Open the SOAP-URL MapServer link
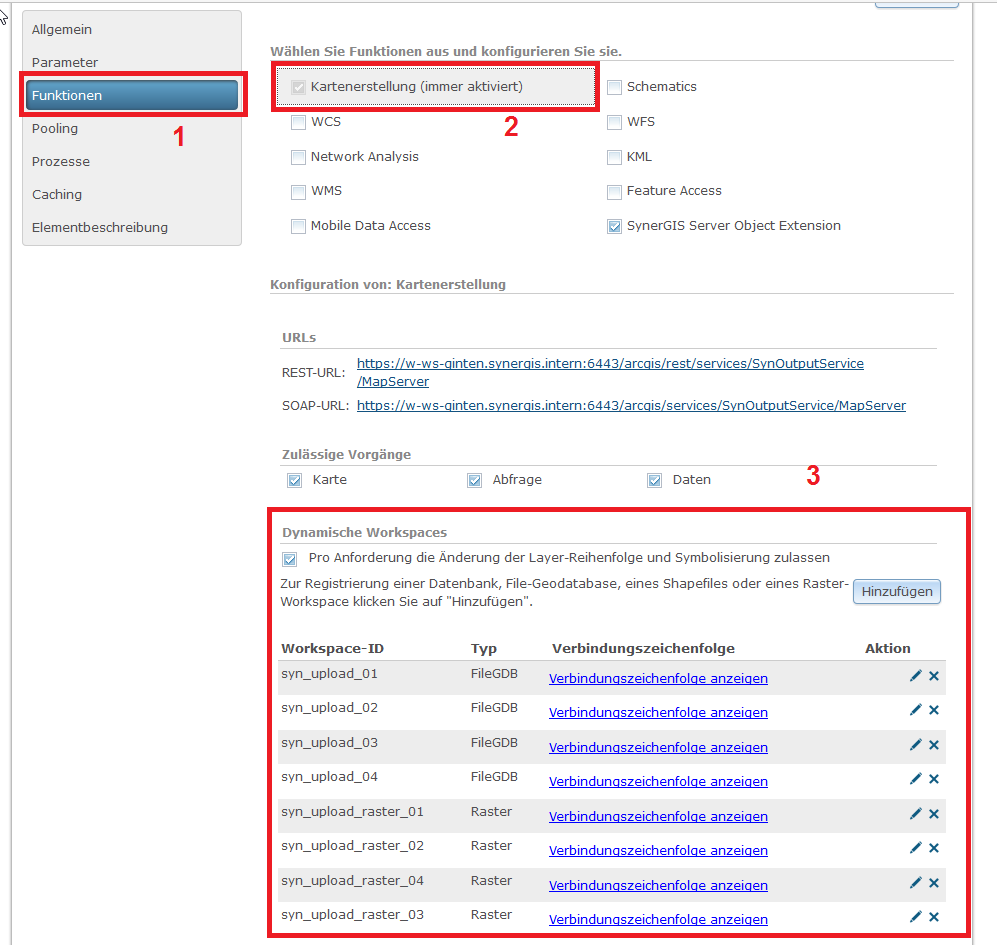Image resolution: width=997 pixels, height=945 pixels. [x=631, y=406]
